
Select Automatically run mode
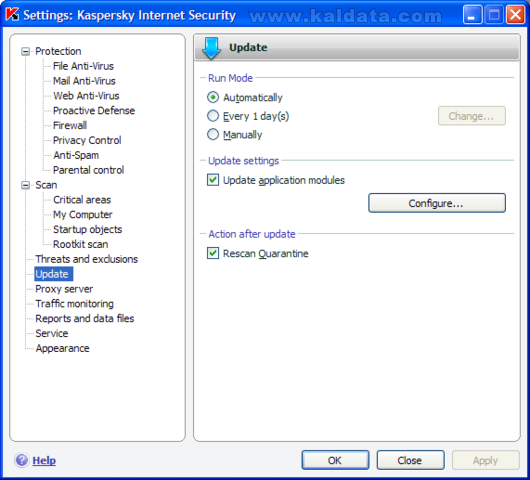pos(213,97)
